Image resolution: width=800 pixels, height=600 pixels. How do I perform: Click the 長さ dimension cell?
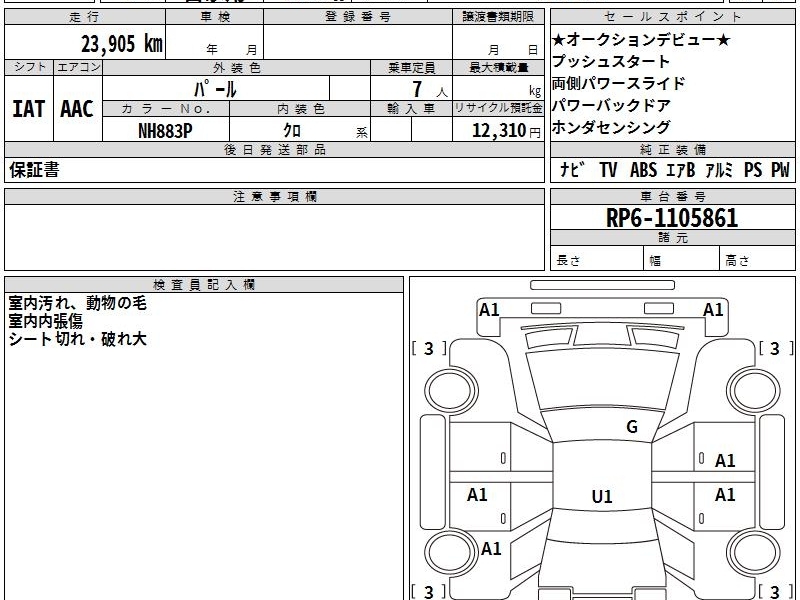[x=597, y=260]
